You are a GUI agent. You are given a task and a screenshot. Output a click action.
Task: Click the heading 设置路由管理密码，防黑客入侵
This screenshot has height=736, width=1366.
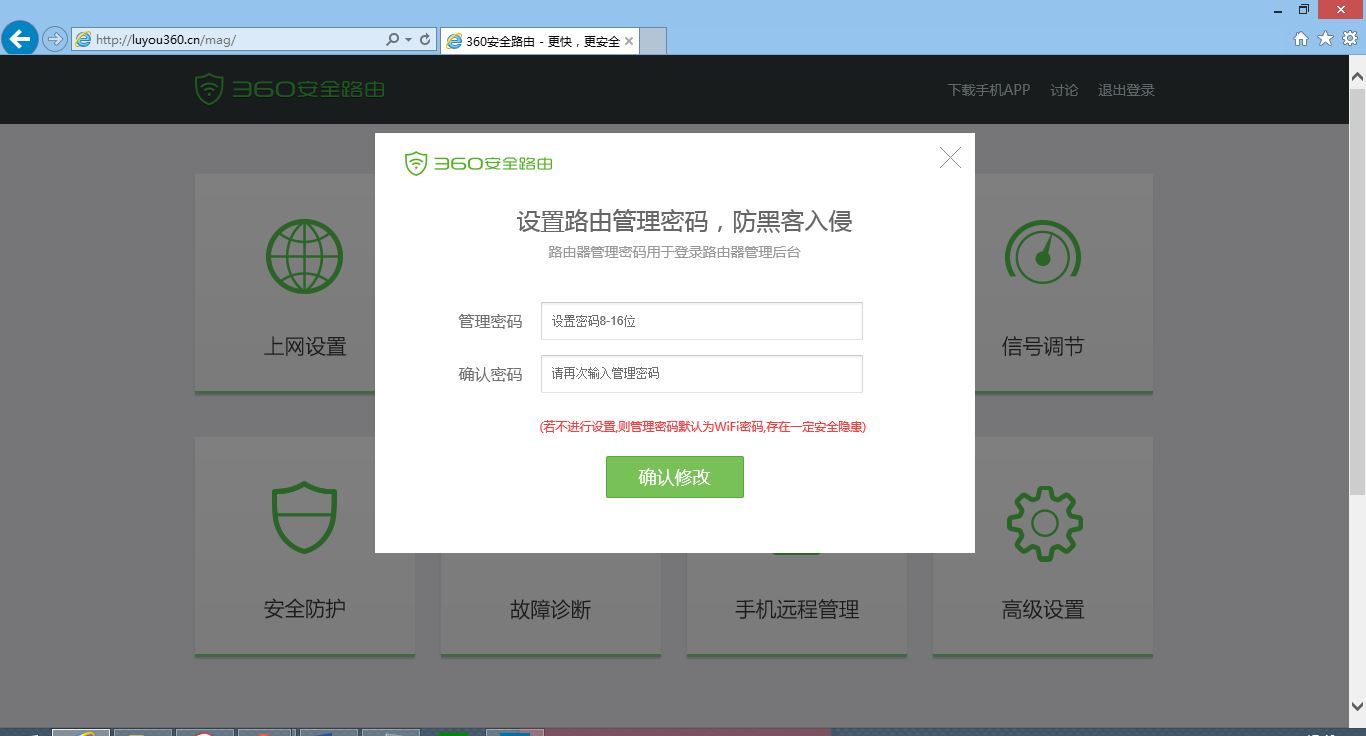pos(684,222)
